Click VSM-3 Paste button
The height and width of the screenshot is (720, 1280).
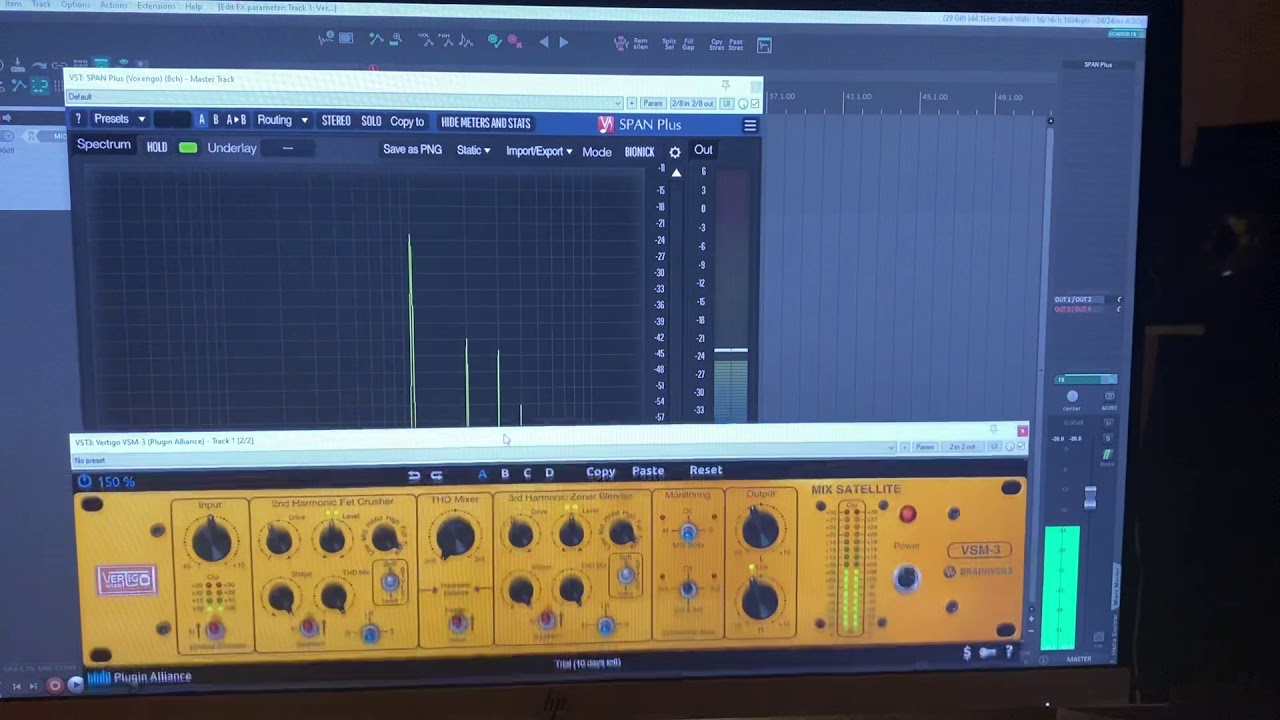pos(648,471)
